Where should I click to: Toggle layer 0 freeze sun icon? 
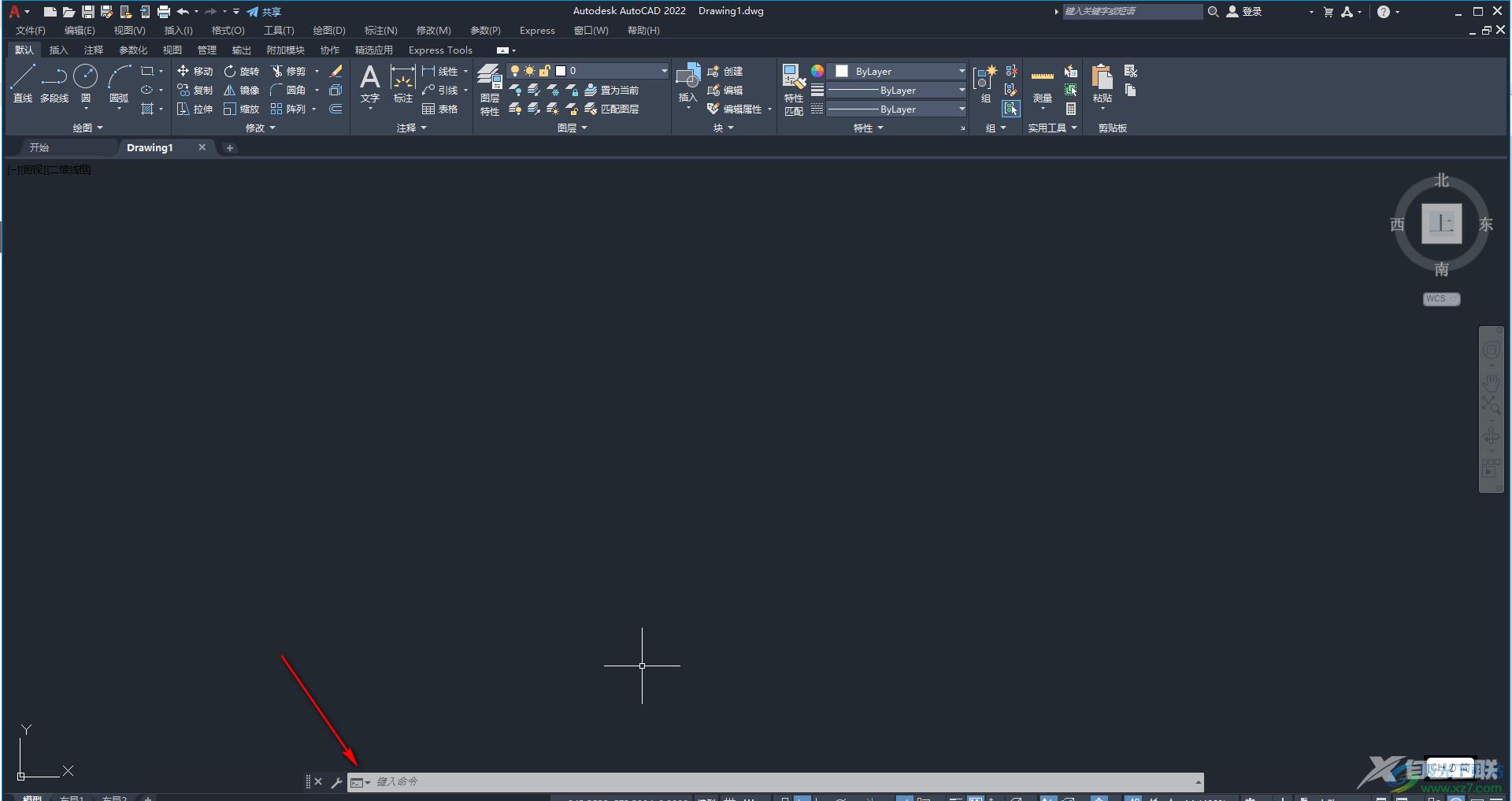point(529,71)
